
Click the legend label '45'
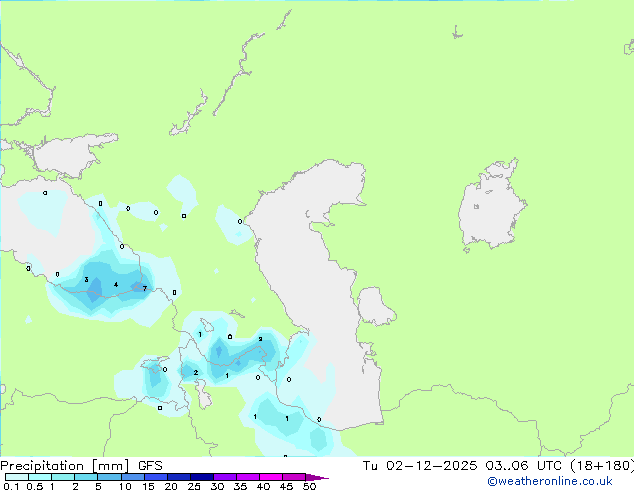pyautogui.click(x=286, y=486)
